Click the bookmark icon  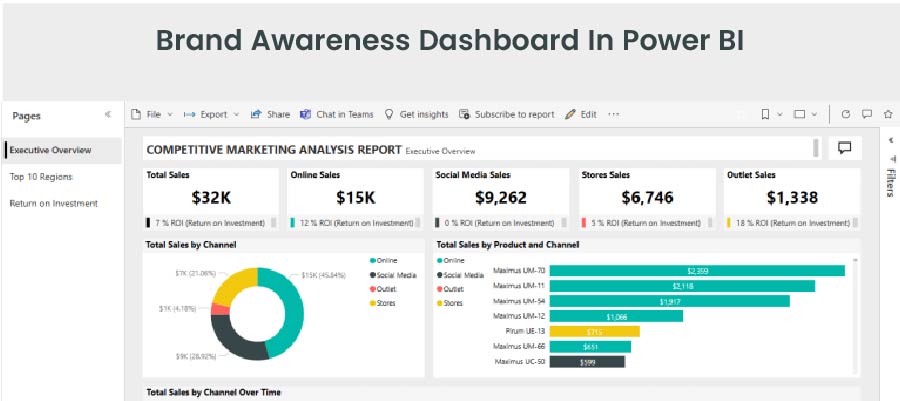tap(765, 114)
